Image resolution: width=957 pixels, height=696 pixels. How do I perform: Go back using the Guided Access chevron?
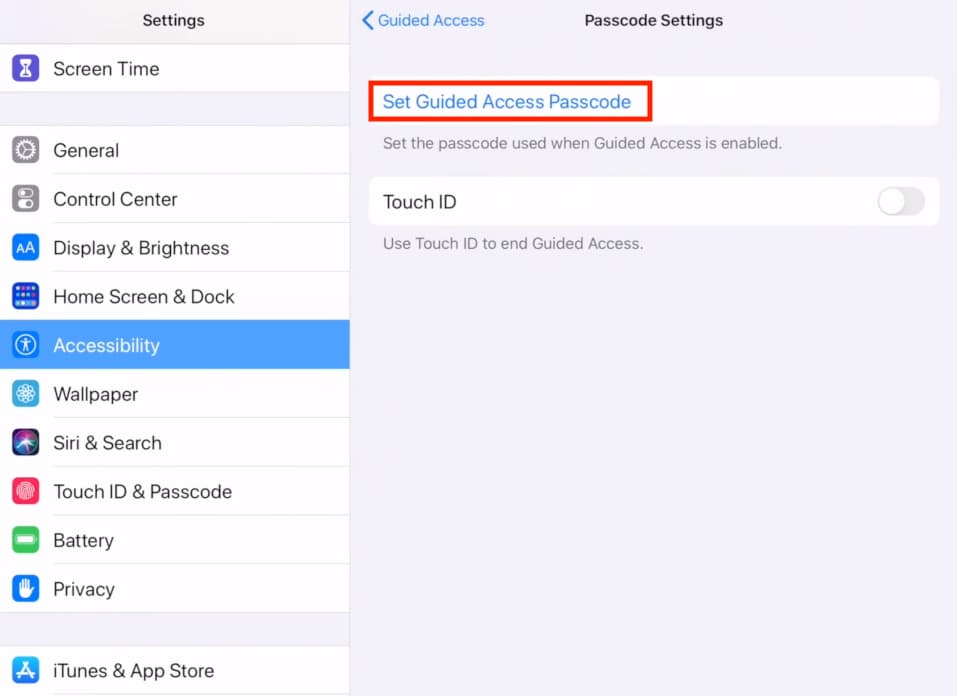tap(367, 20)
